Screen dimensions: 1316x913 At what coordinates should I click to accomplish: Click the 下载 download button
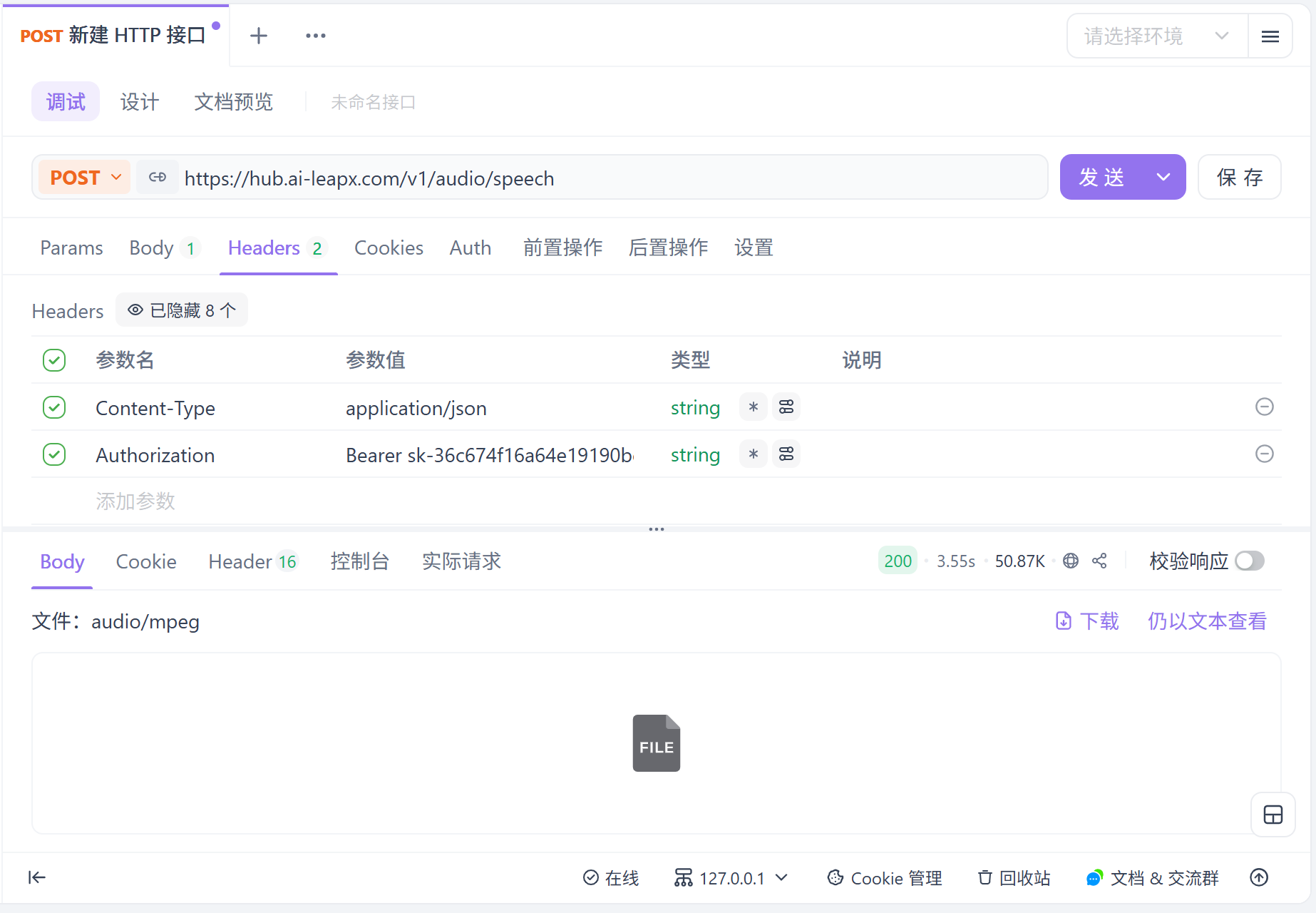(1088, 621)
